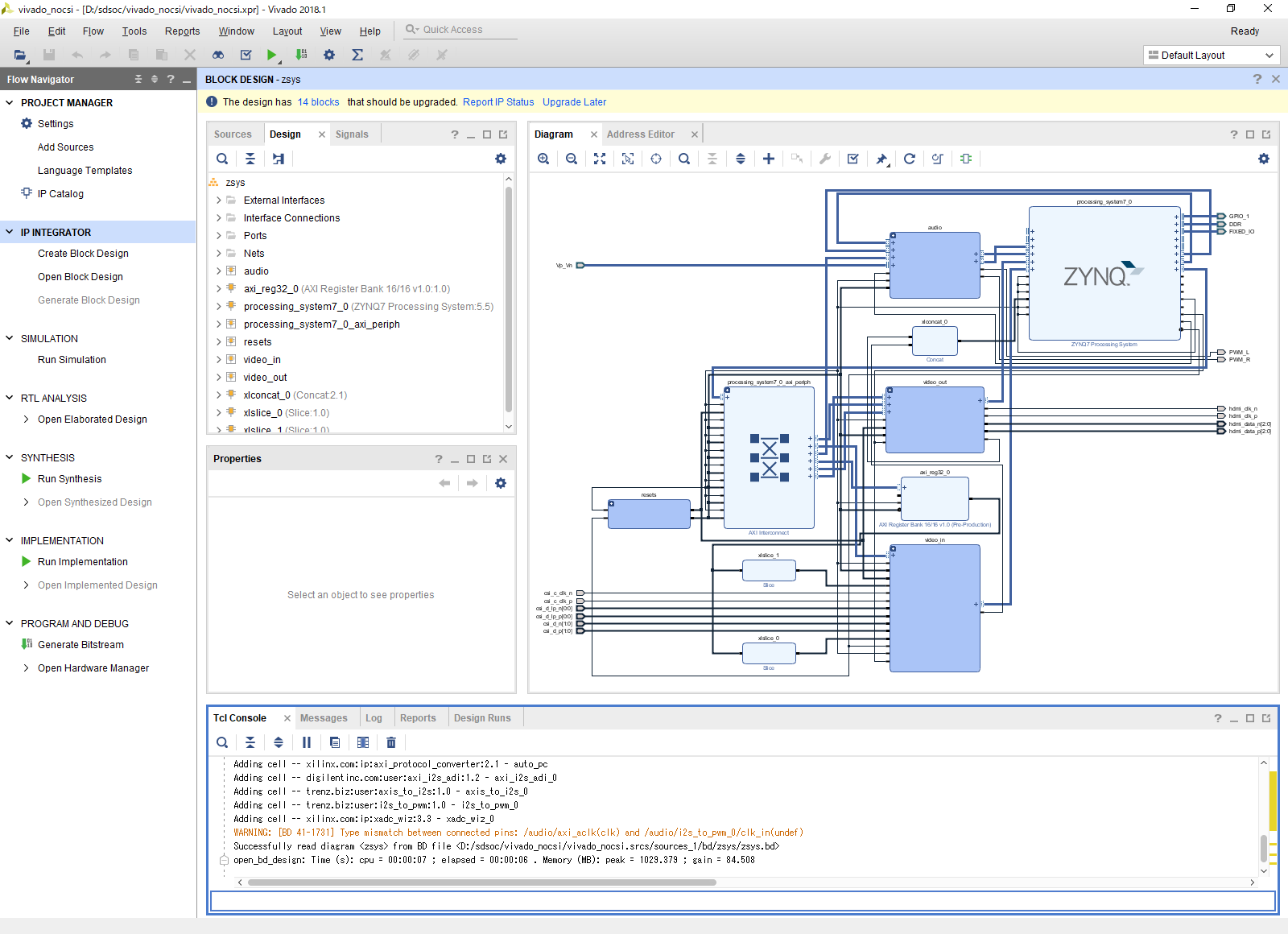Pause Tcl Console output
The height and width of the screenshot is (934, 1288).
[307, 742]
